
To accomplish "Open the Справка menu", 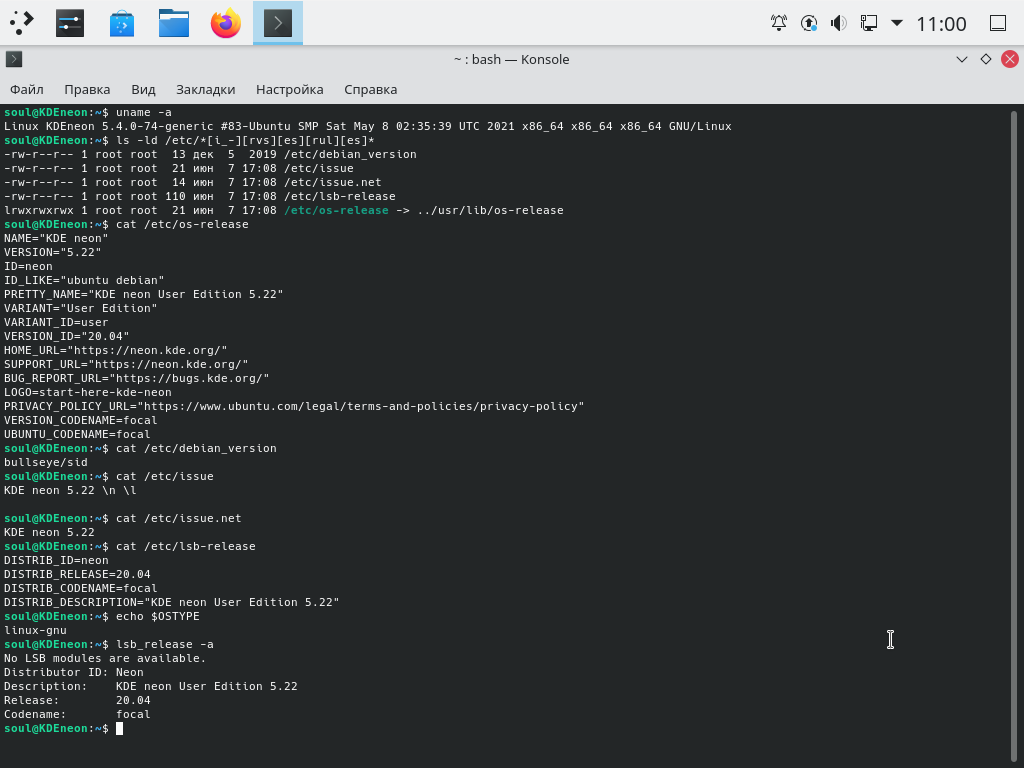I will coord(370,89).
